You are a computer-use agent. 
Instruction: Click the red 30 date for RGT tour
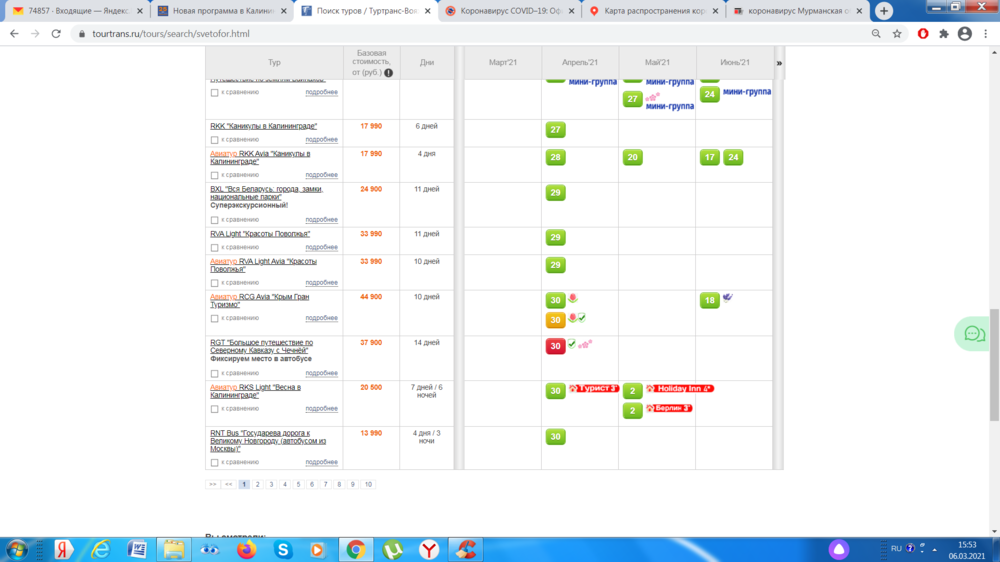[x=555, y=346]
